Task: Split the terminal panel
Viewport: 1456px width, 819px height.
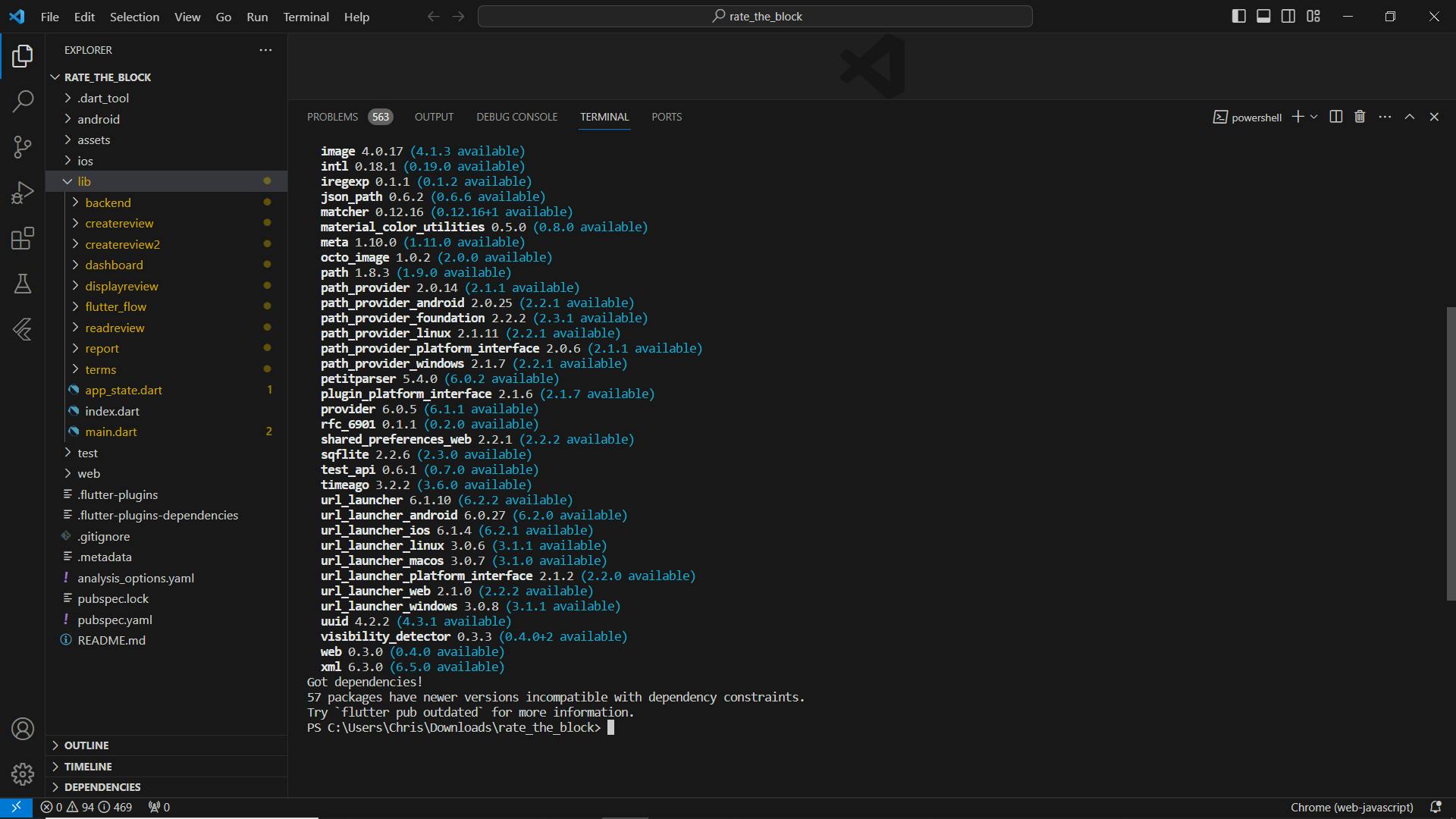Action: (x=1336, y=117)
